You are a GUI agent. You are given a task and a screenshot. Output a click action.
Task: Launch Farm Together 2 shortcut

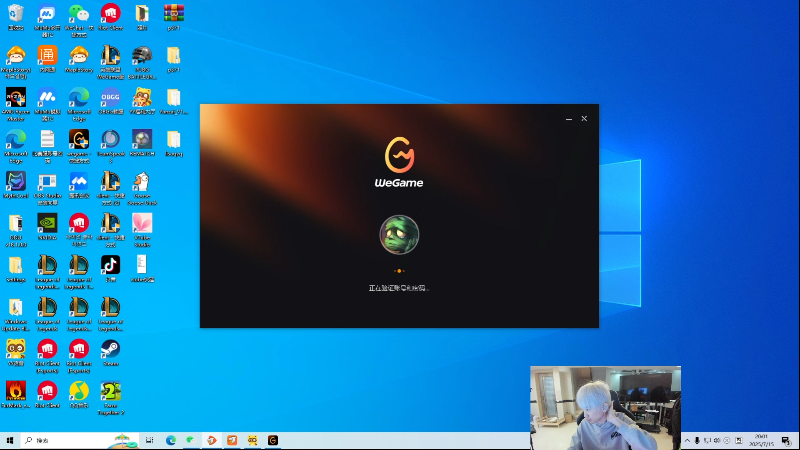pyautogui.click(x=110, y=391)
